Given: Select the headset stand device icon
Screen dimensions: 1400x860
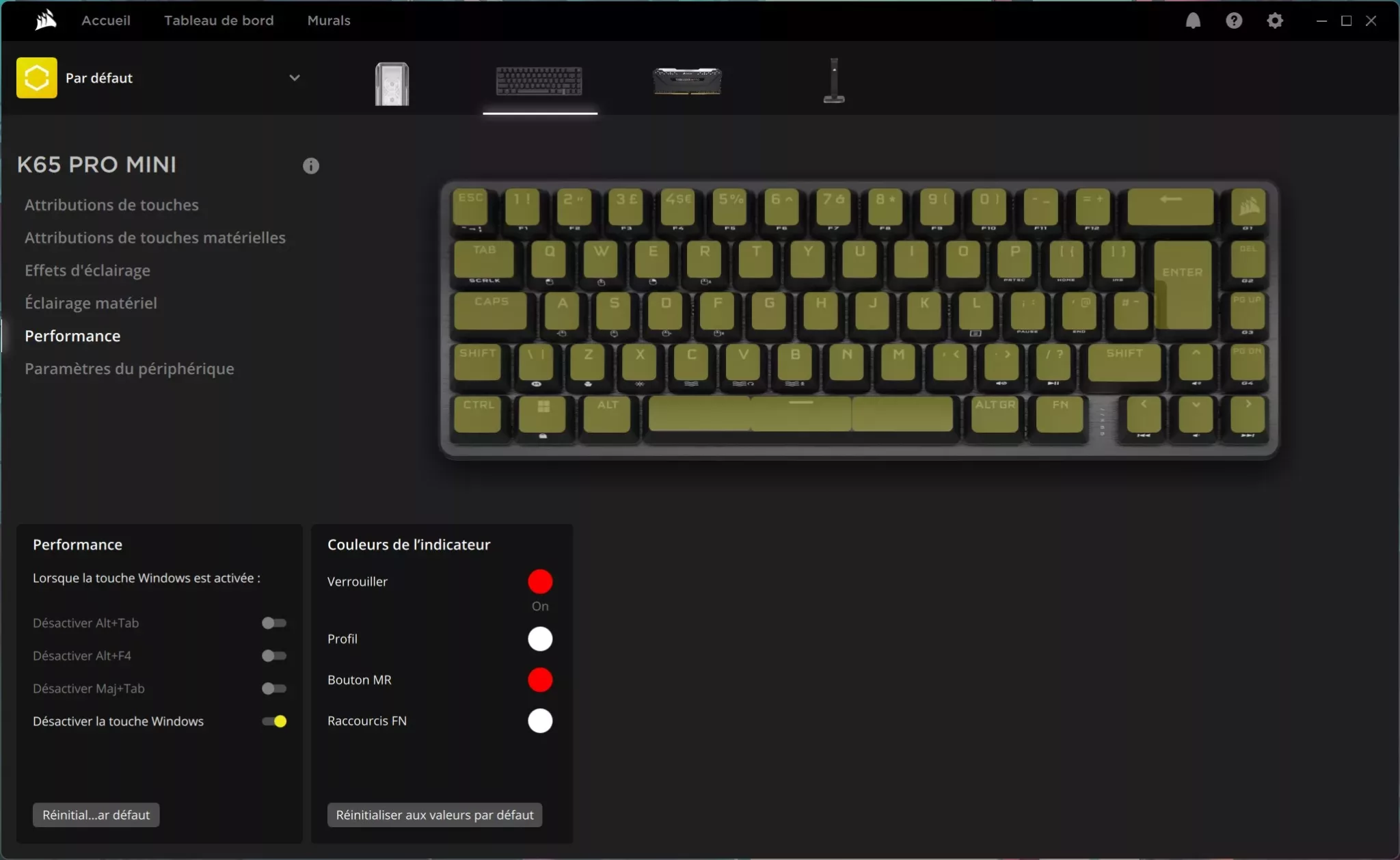Looking at the screenshot, I should click(x=833, y=81).
